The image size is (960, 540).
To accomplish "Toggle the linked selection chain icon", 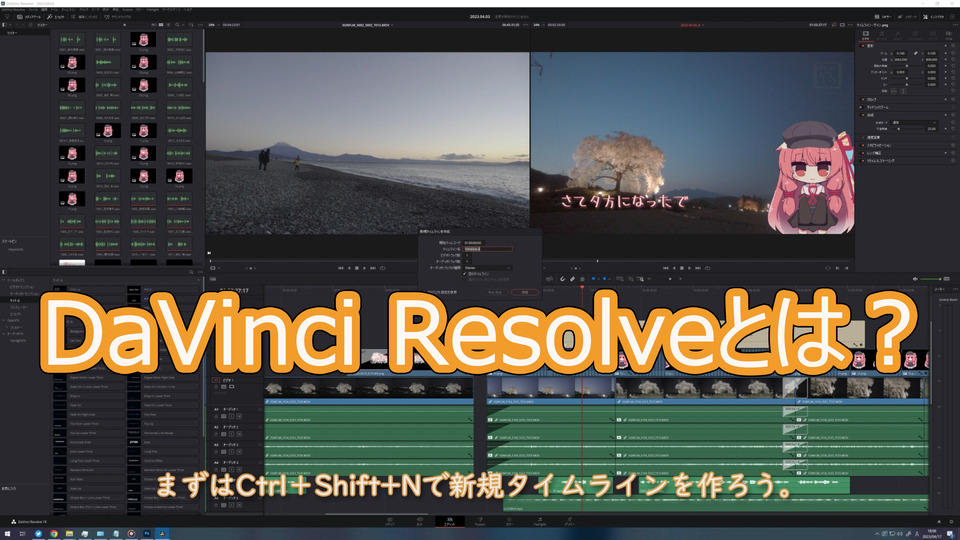I will [572, 279].
